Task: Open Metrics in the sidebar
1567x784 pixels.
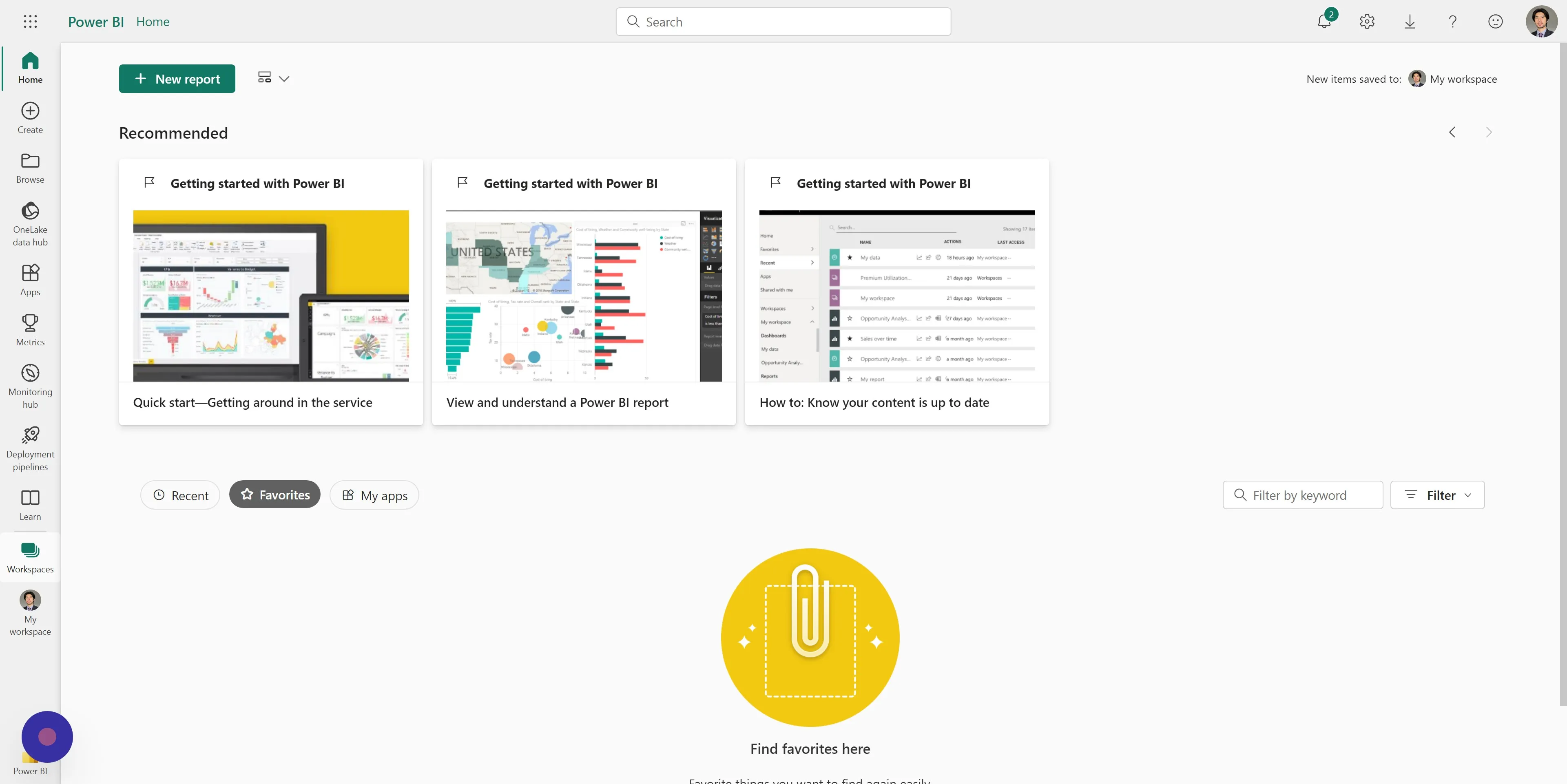Action: (31, 330)
